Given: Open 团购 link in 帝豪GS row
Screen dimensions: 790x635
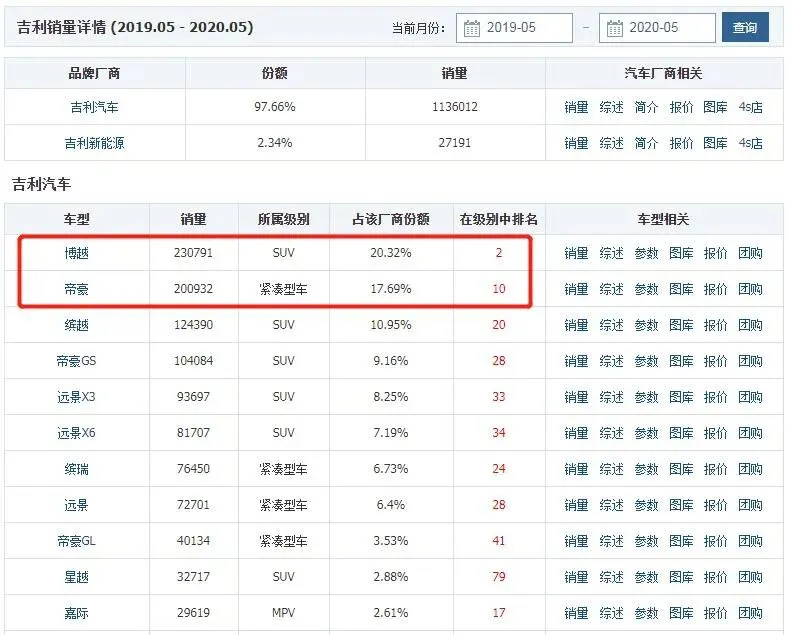Looking at the screenshot, I should click(x=751, y=361).
